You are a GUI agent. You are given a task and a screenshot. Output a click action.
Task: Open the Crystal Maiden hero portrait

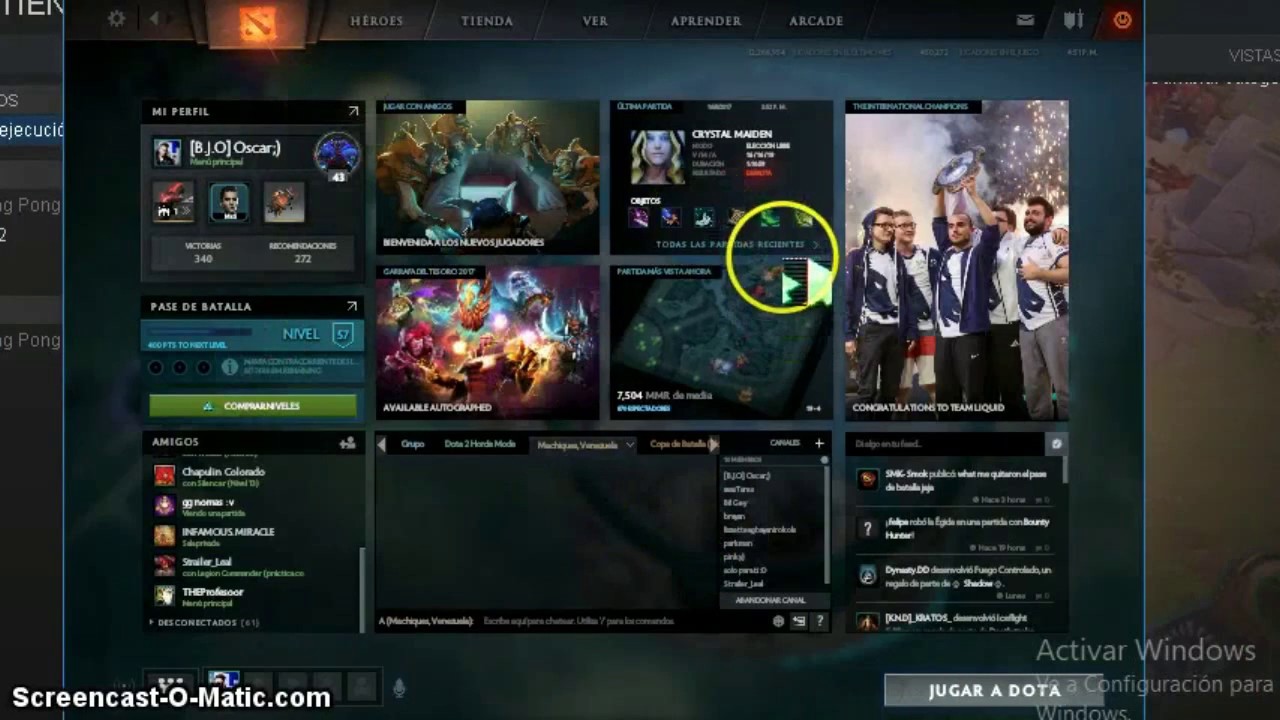point(658,156)
